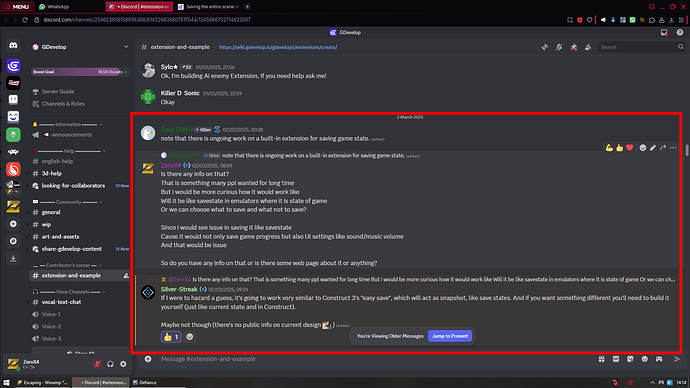Toggle the member list icon
Screen dimensions: 690x388
coord(588,47)
